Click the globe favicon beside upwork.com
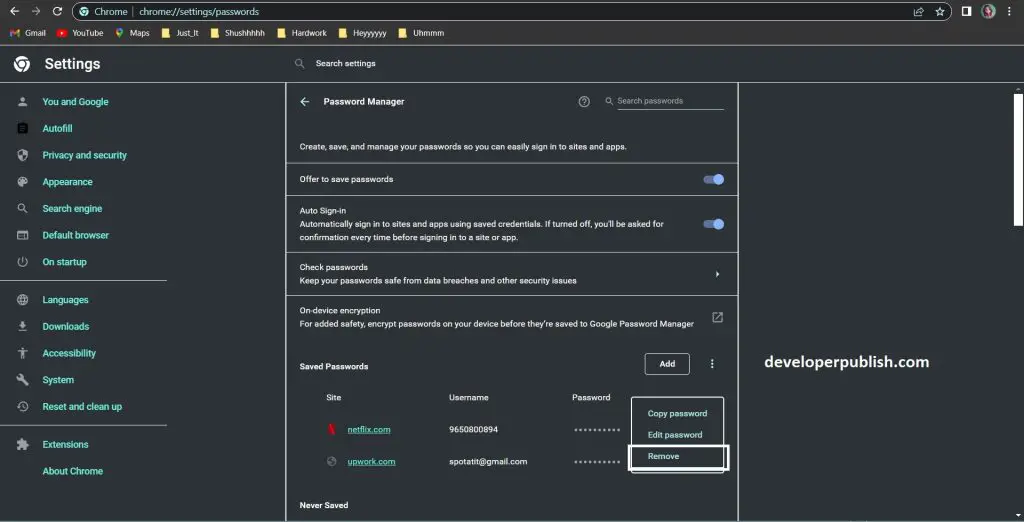The width and height of the screenshot is (1024, 522). pyautogui.click(x=332, y=461)
